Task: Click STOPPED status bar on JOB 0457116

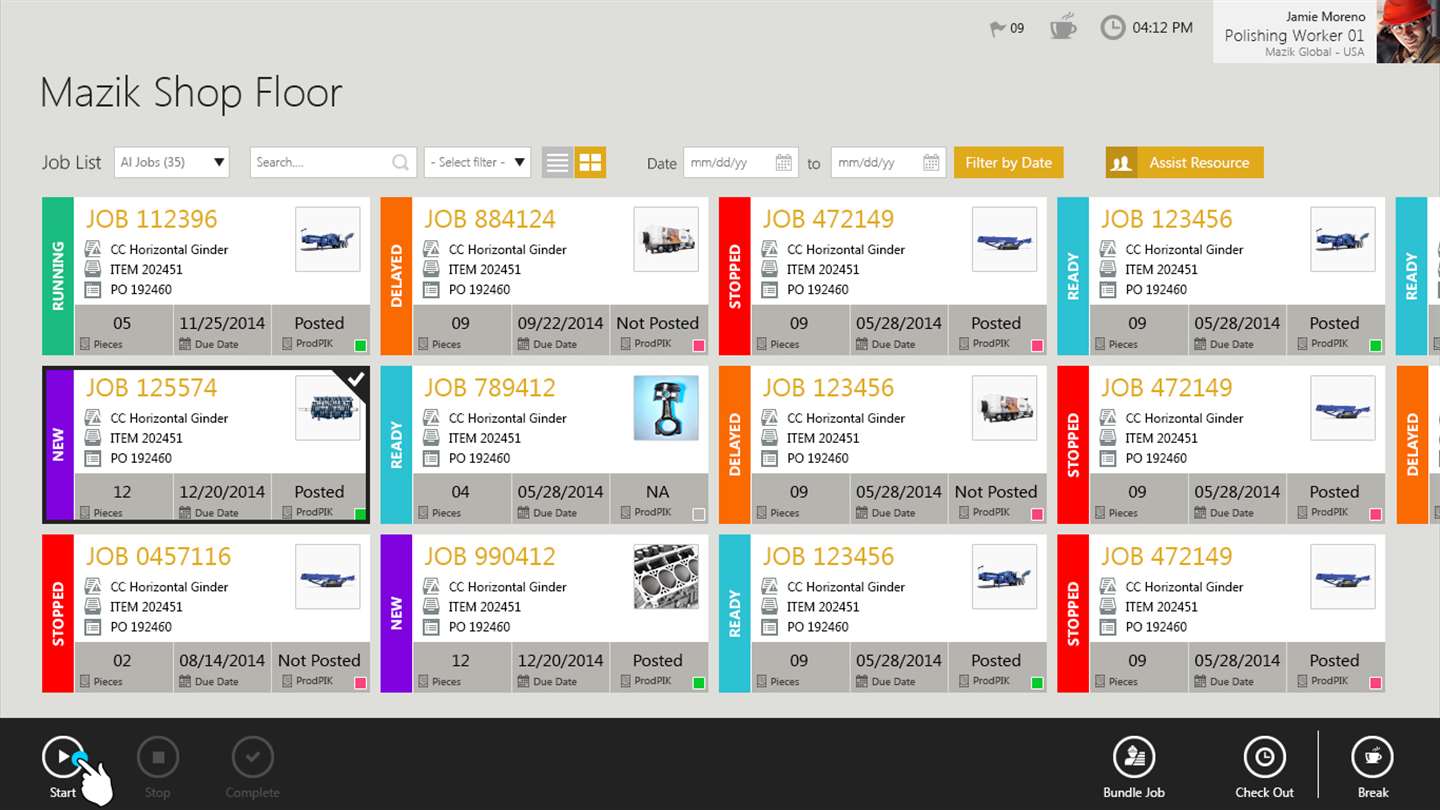Action: [58, 614]
